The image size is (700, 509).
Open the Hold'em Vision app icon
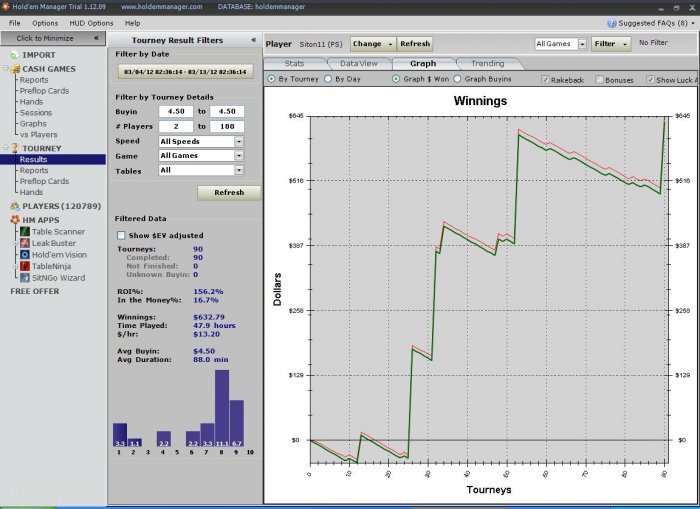tap(24, 255)
